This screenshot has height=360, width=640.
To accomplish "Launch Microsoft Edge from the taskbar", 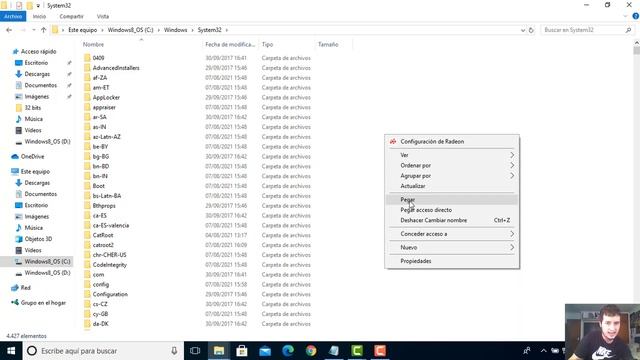I will [288, 351].
